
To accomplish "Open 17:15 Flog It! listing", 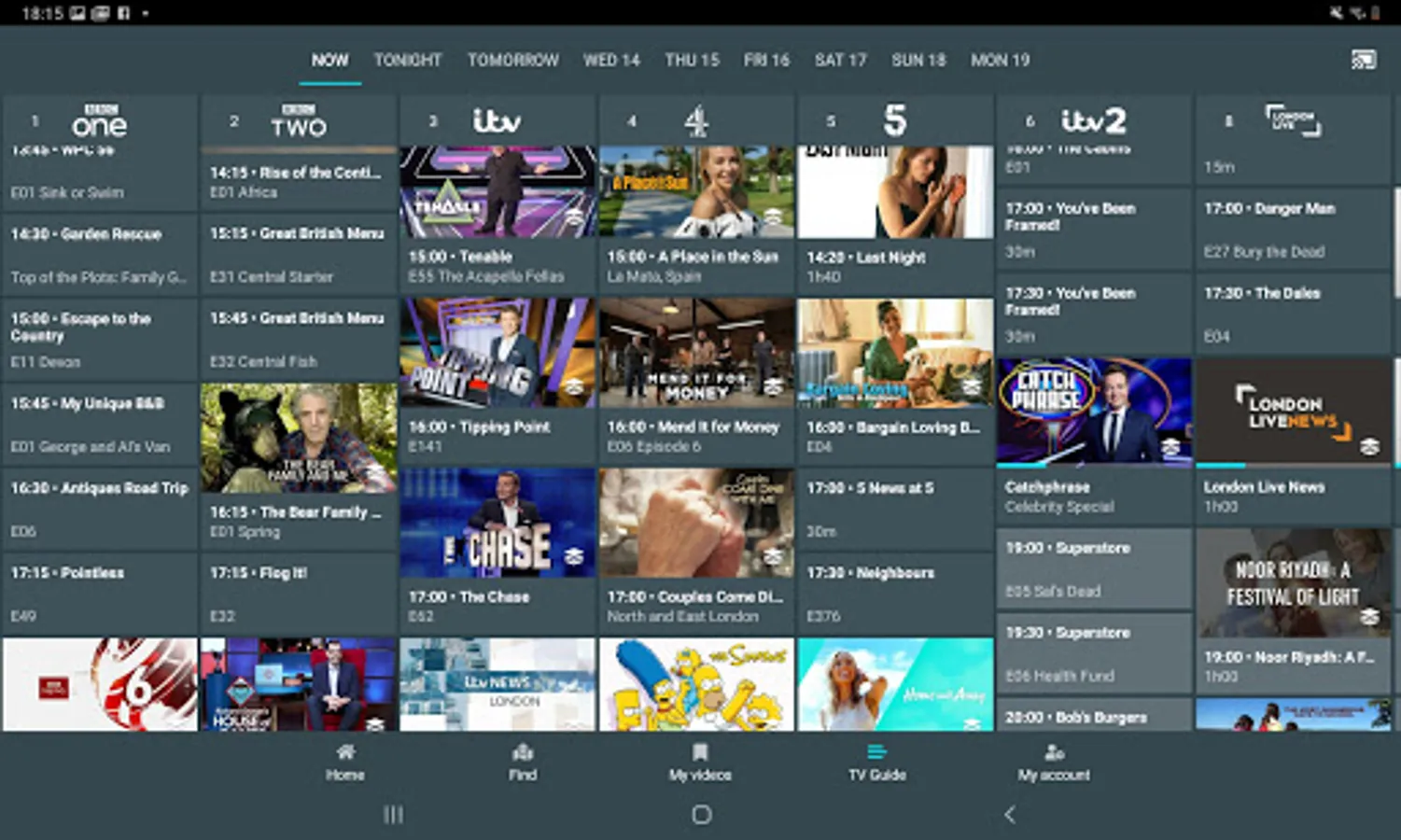I will [299, 595].
